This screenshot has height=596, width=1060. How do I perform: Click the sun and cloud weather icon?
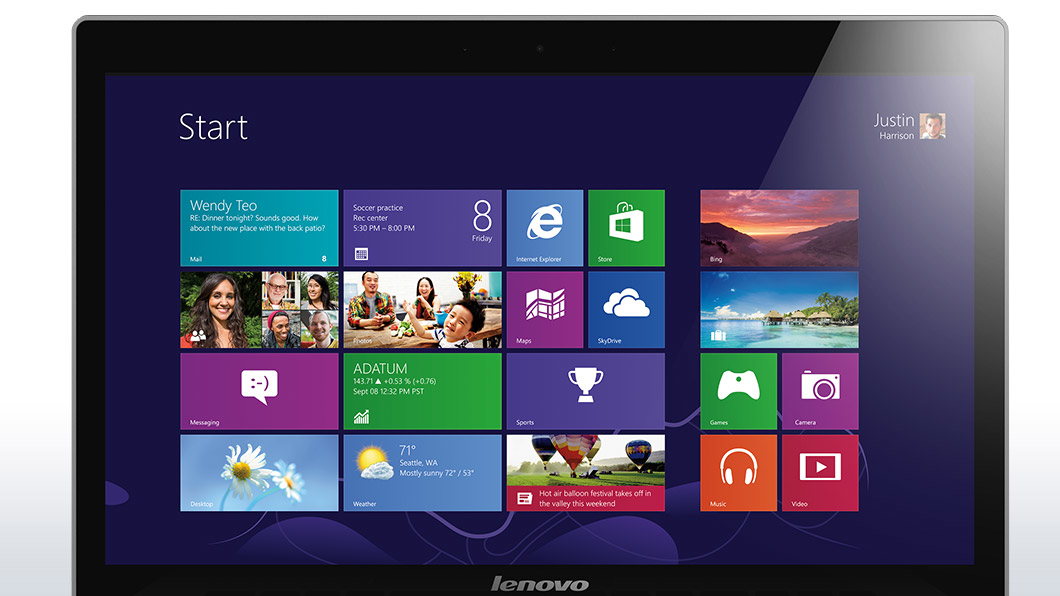pyautogui.click(x=375, y=463)
